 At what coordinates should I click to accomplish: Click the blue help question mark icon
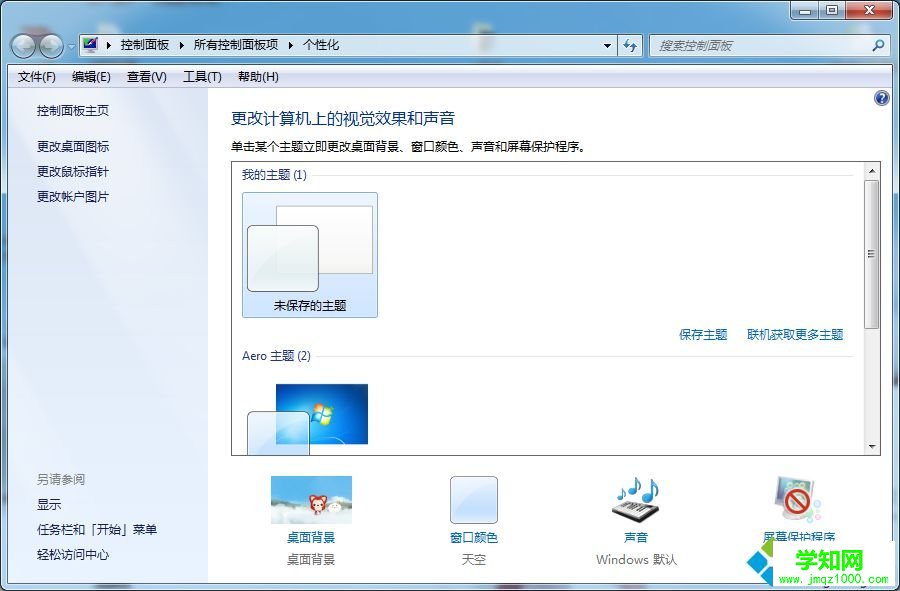(881, 97)
